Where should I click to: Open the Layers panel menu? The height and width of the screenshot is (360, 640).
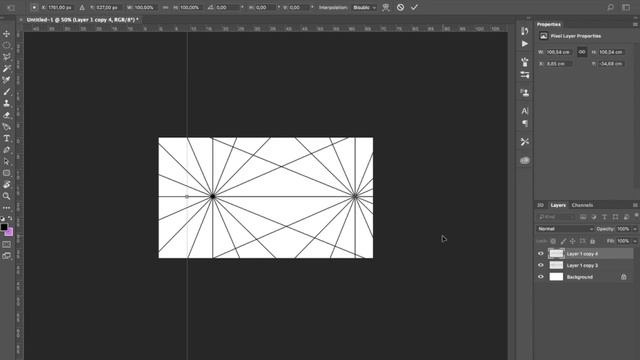[x=635, y=205]
